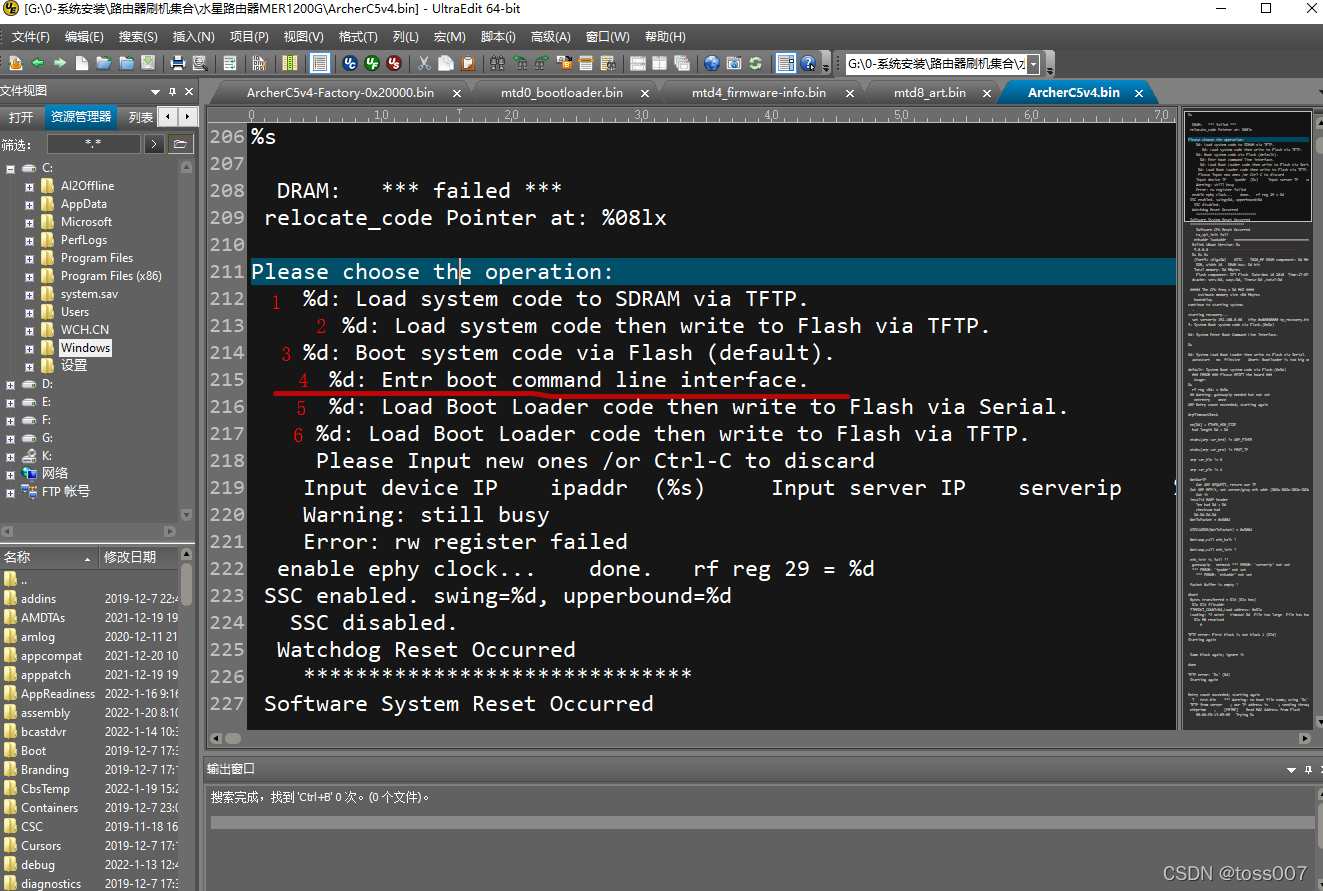
Task: Click the word wrap toolbar icon
Action: point(230,63)
